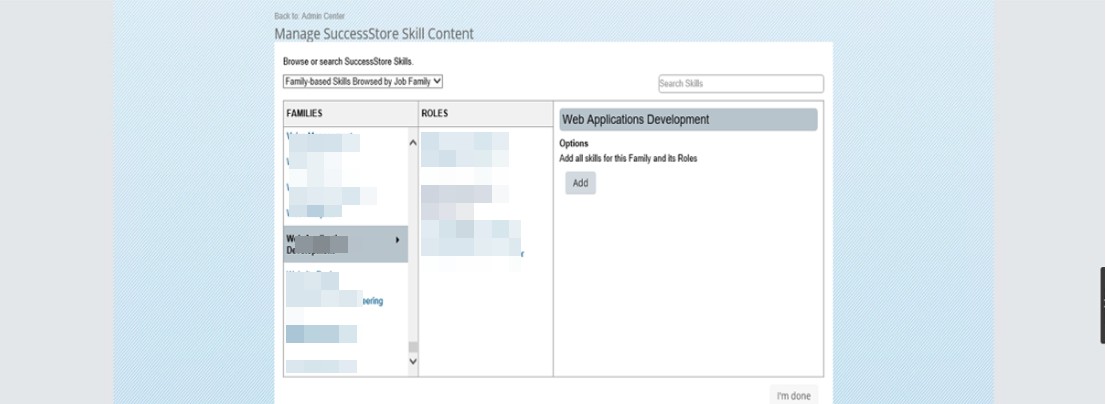Add all skills for this family

tap(580, 183)
